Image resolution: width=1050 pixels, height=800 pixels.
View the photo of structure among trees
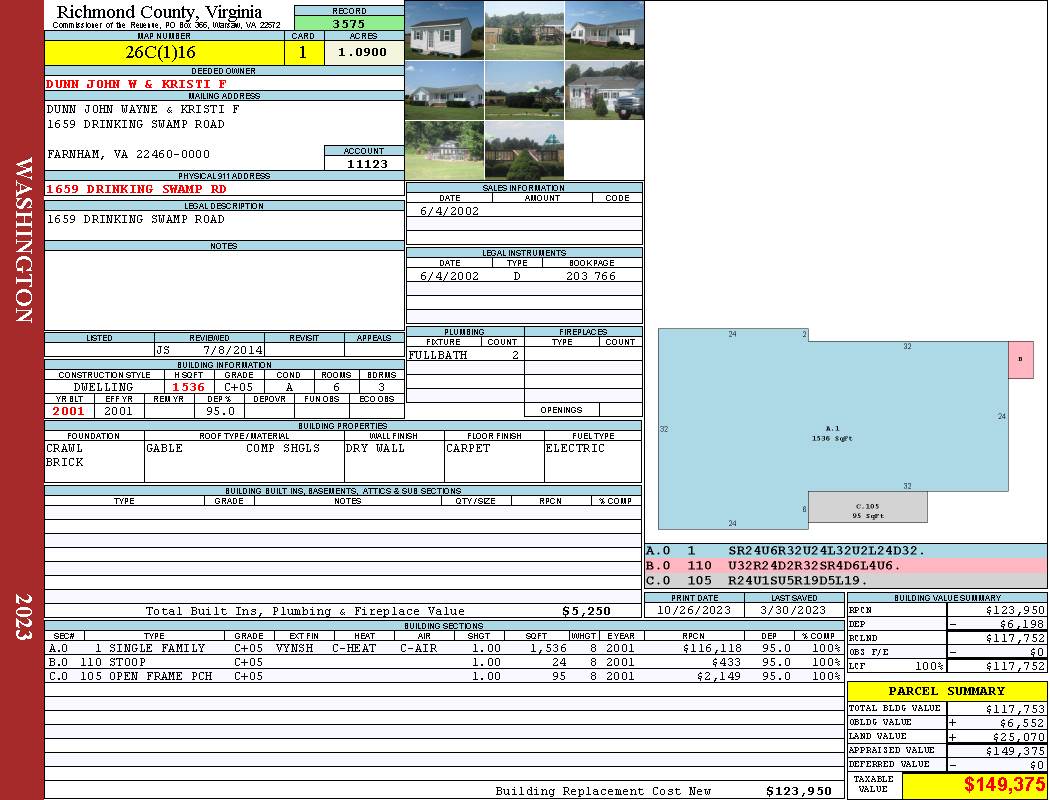[444, 150]
